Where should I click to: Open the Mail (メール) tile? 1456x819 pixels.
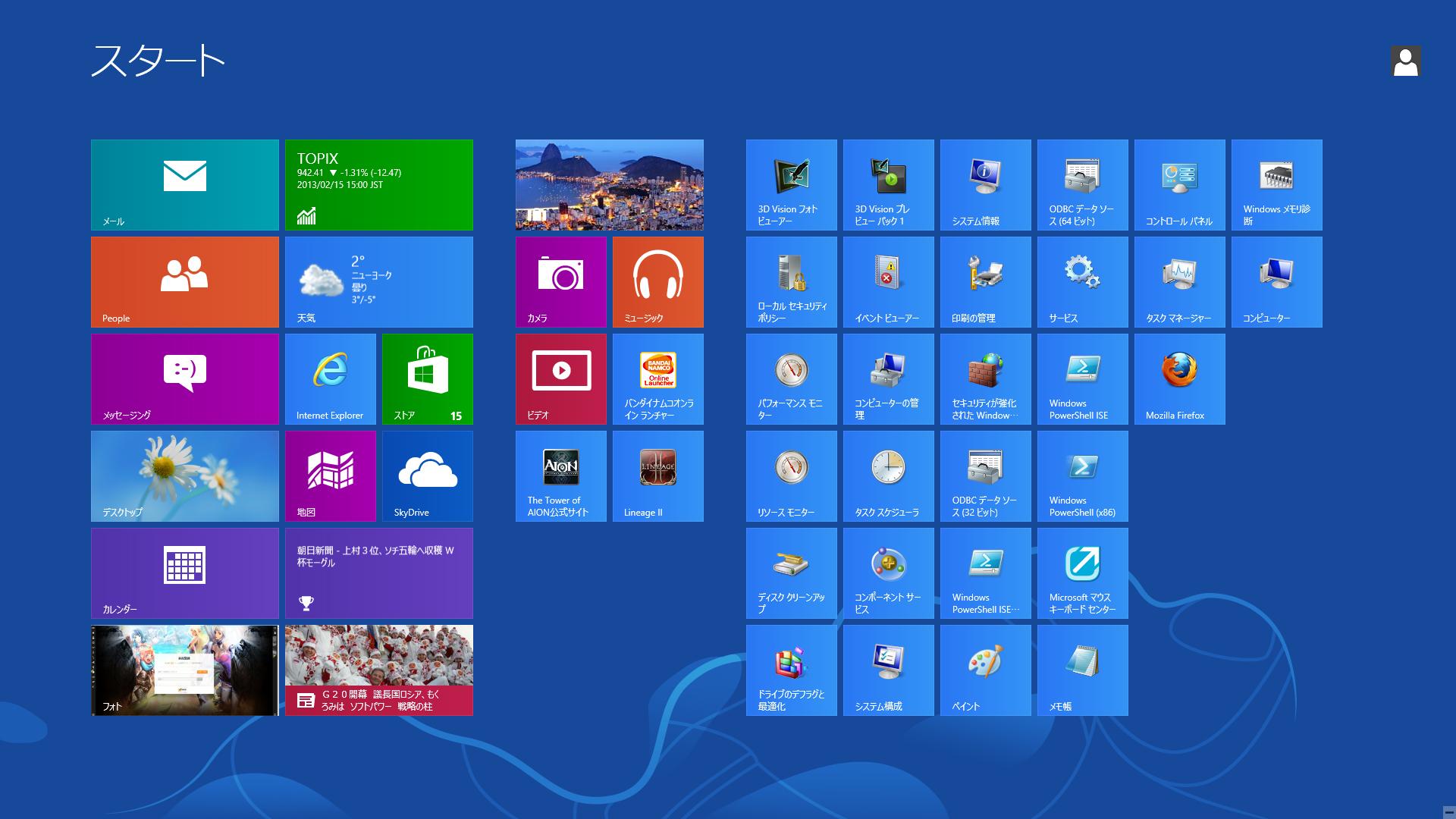(184, 184)
